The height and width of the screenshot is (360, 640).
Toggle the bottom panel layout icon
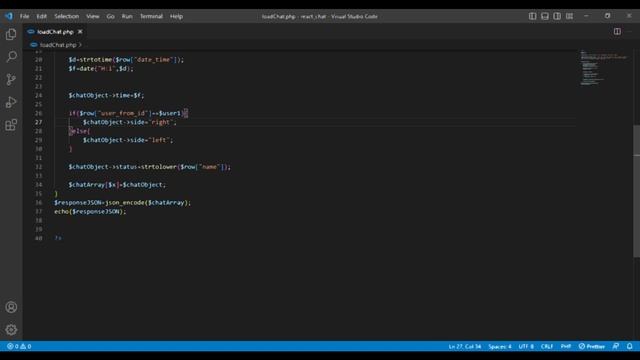point(545,16)
